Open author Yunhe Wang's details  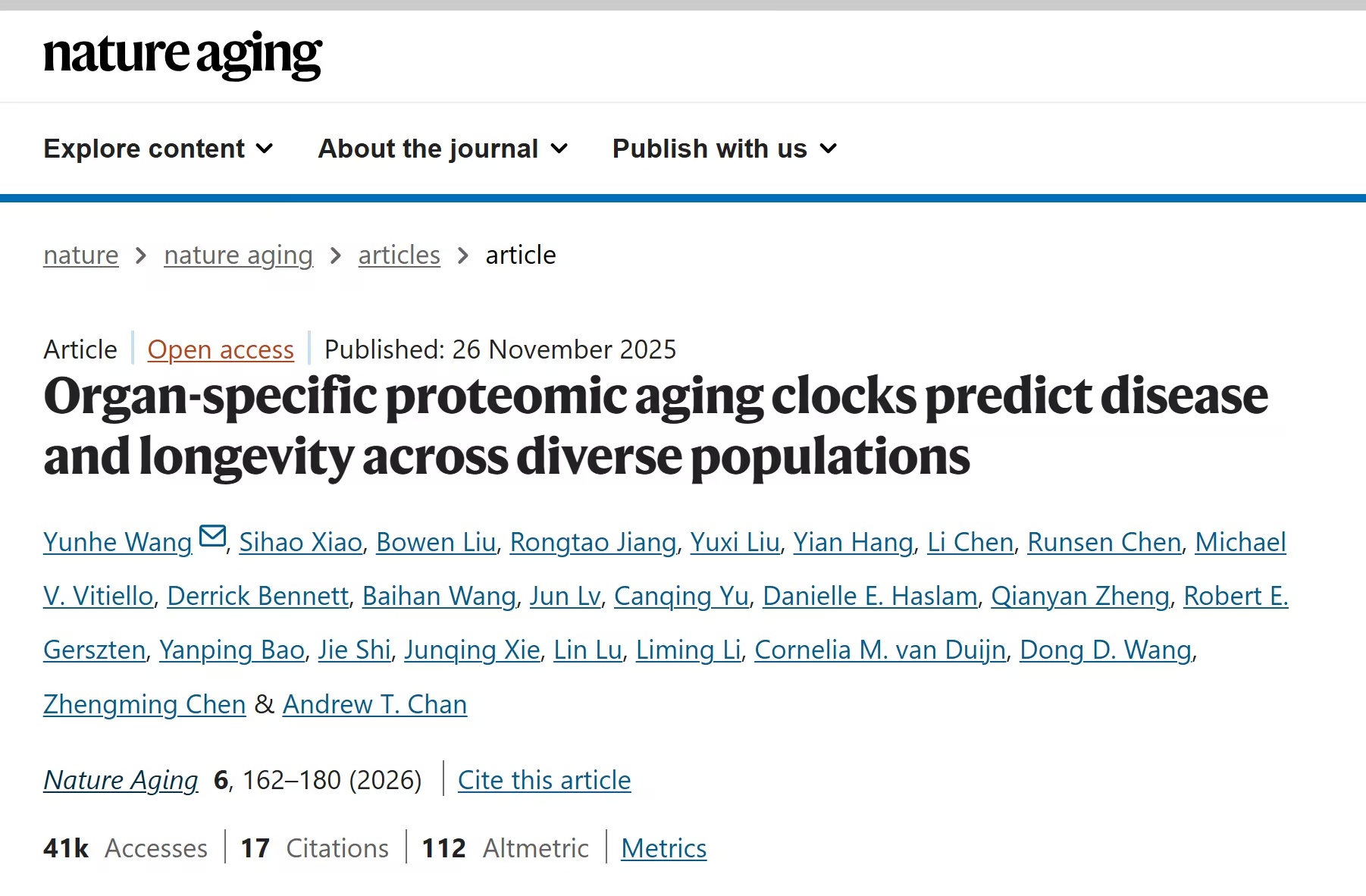tap(117, 542)
